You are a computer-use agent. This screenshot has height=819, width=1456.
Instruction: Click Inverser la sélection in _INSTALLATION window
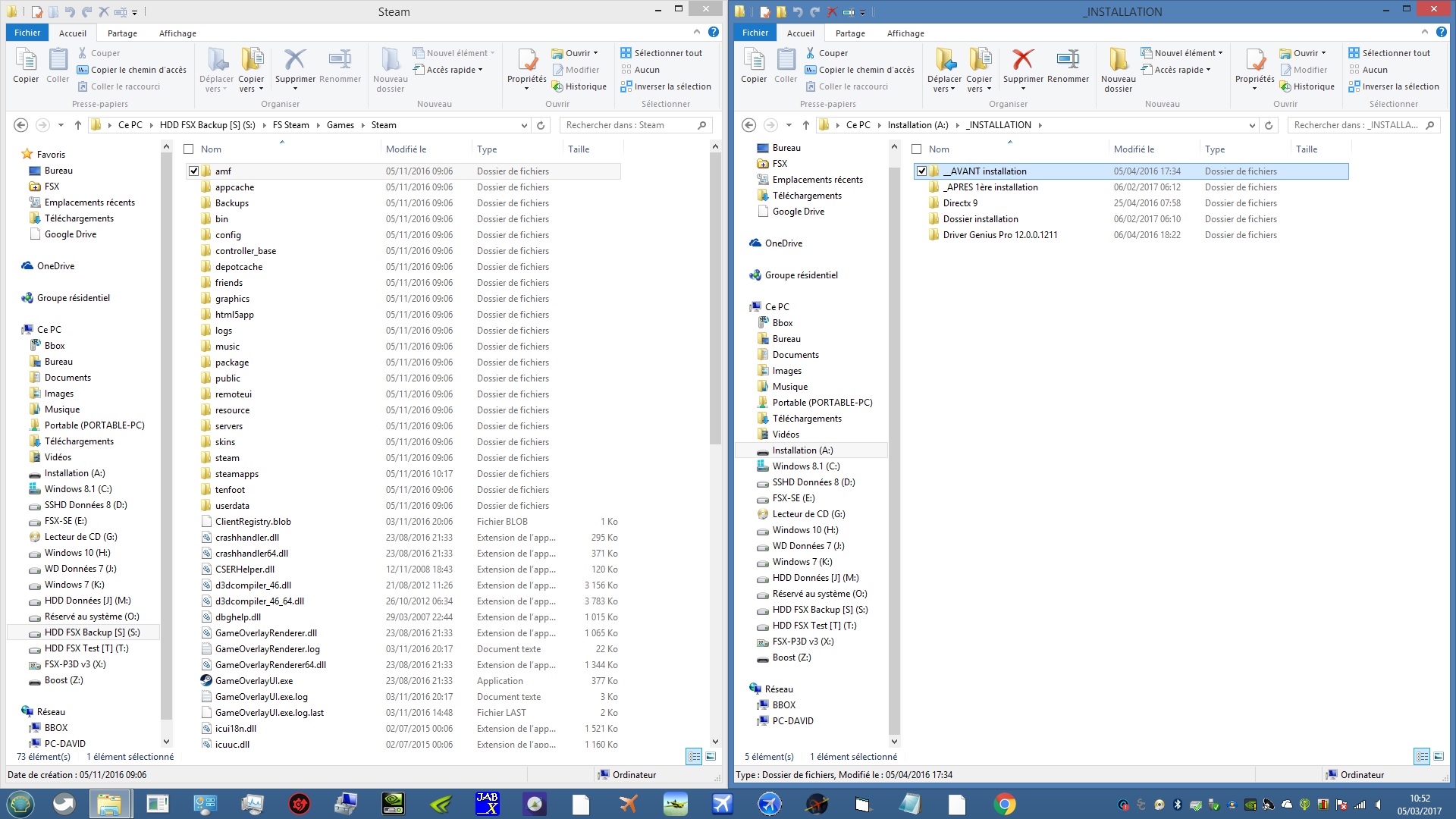click(x=1394, y=86)
